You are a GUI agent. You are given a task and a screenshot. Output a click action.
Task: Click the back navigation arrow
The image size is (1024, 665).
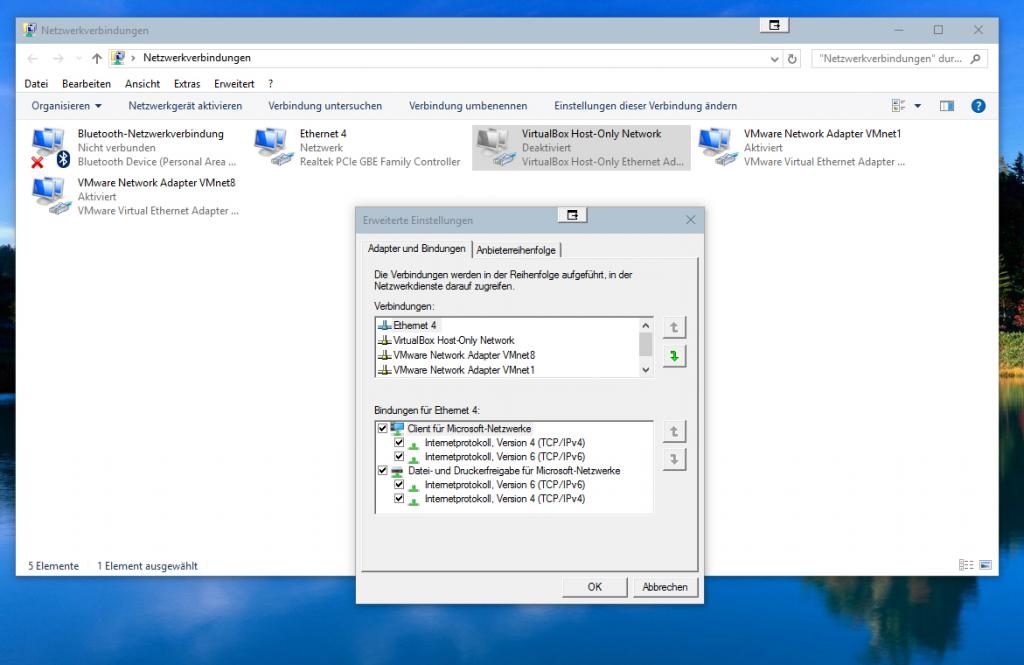33,59
